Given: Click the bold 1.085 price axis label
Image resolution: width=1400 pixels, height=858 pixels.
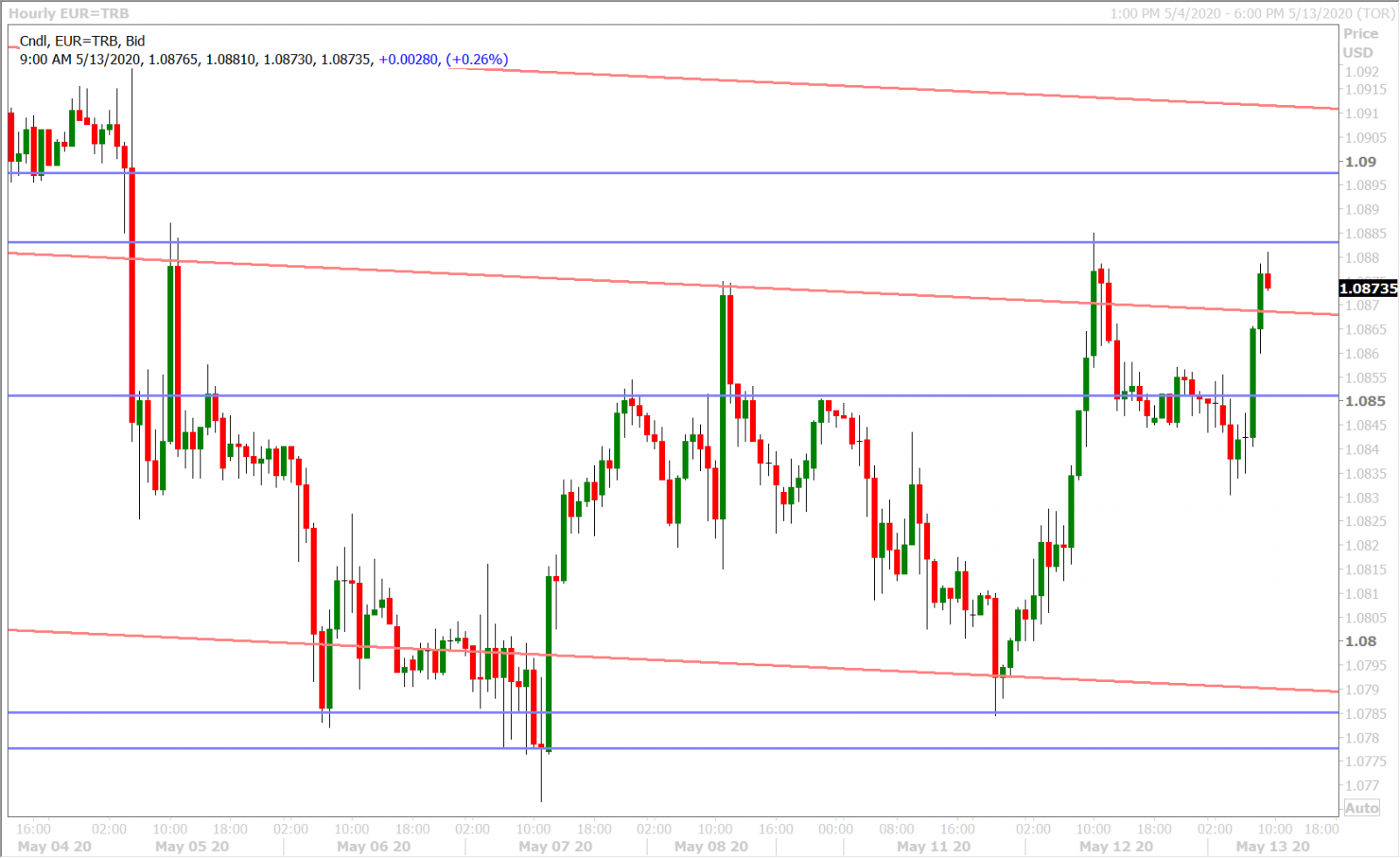Looking at the screenshot, I should pyautogui.click(x=1365, y=401).
